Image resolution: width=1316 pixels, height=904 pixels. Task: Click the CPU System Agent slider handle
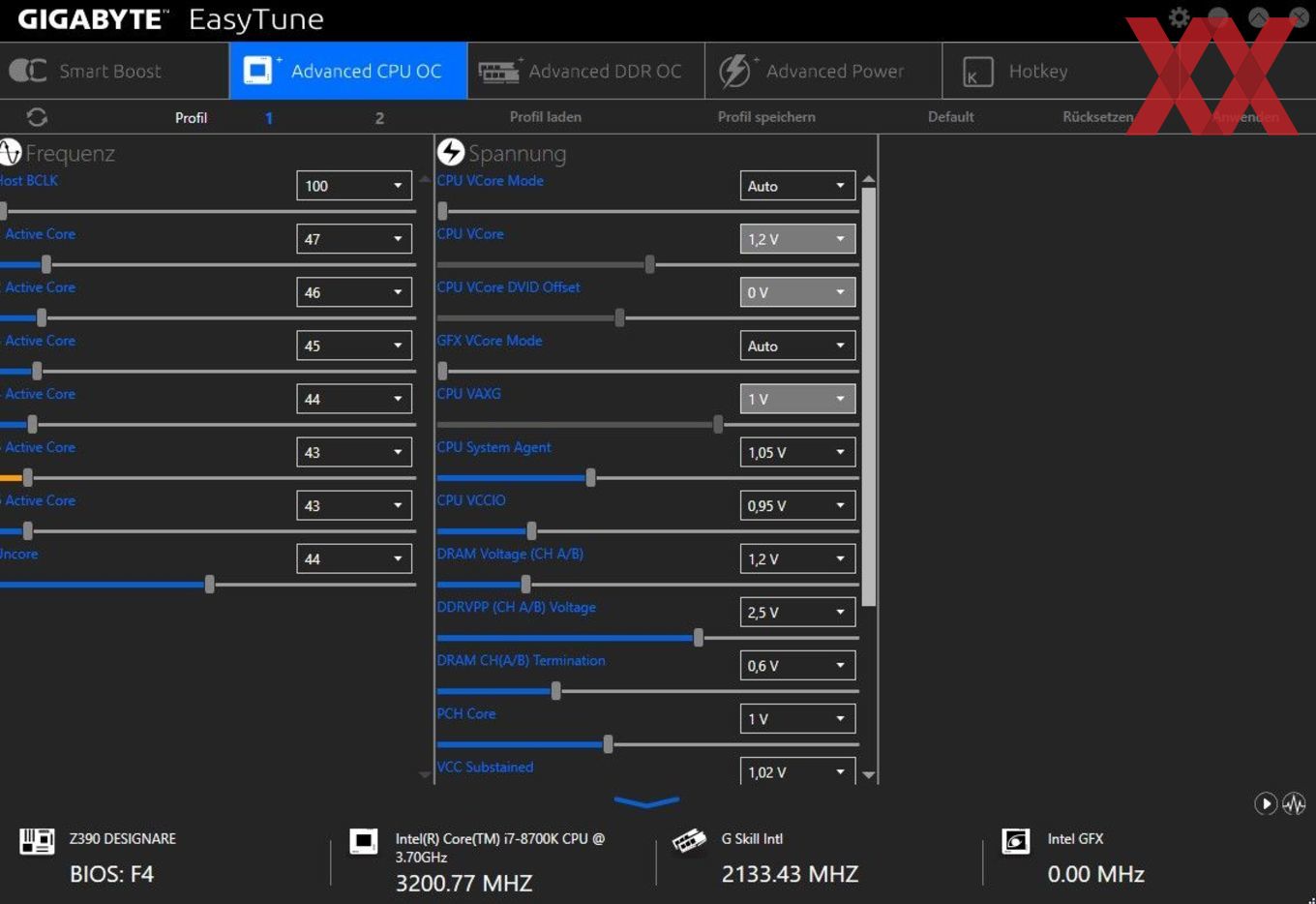click(x=590, y=478)
